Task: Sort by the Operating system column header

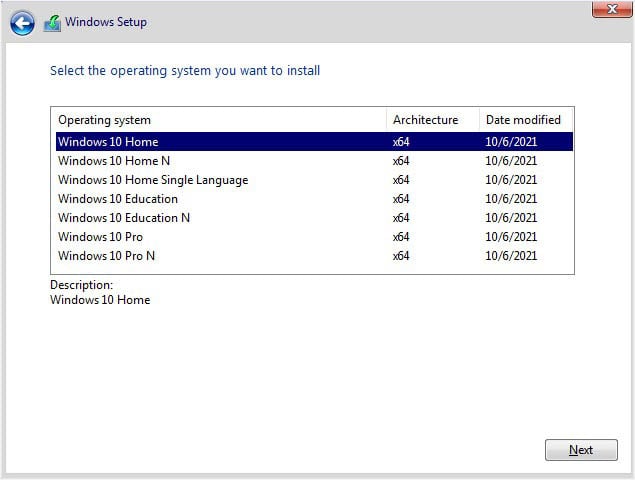Action: click(105, 120)
